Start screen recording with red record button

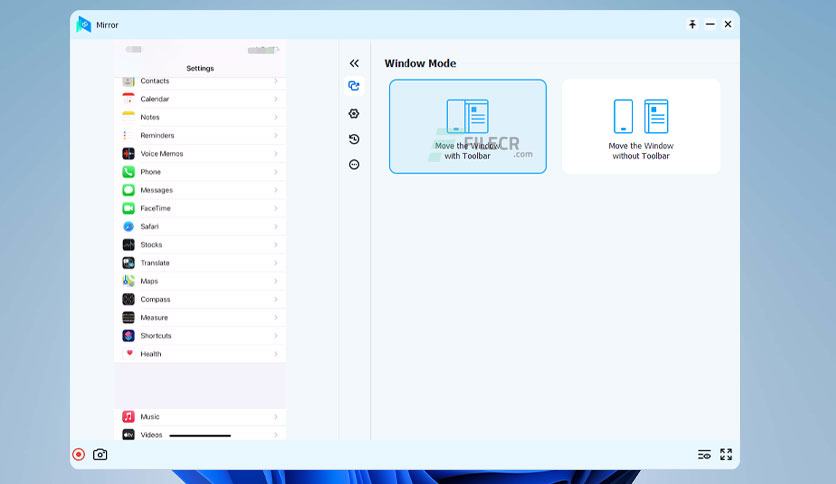pyautogui.click(x=78, y=454)
